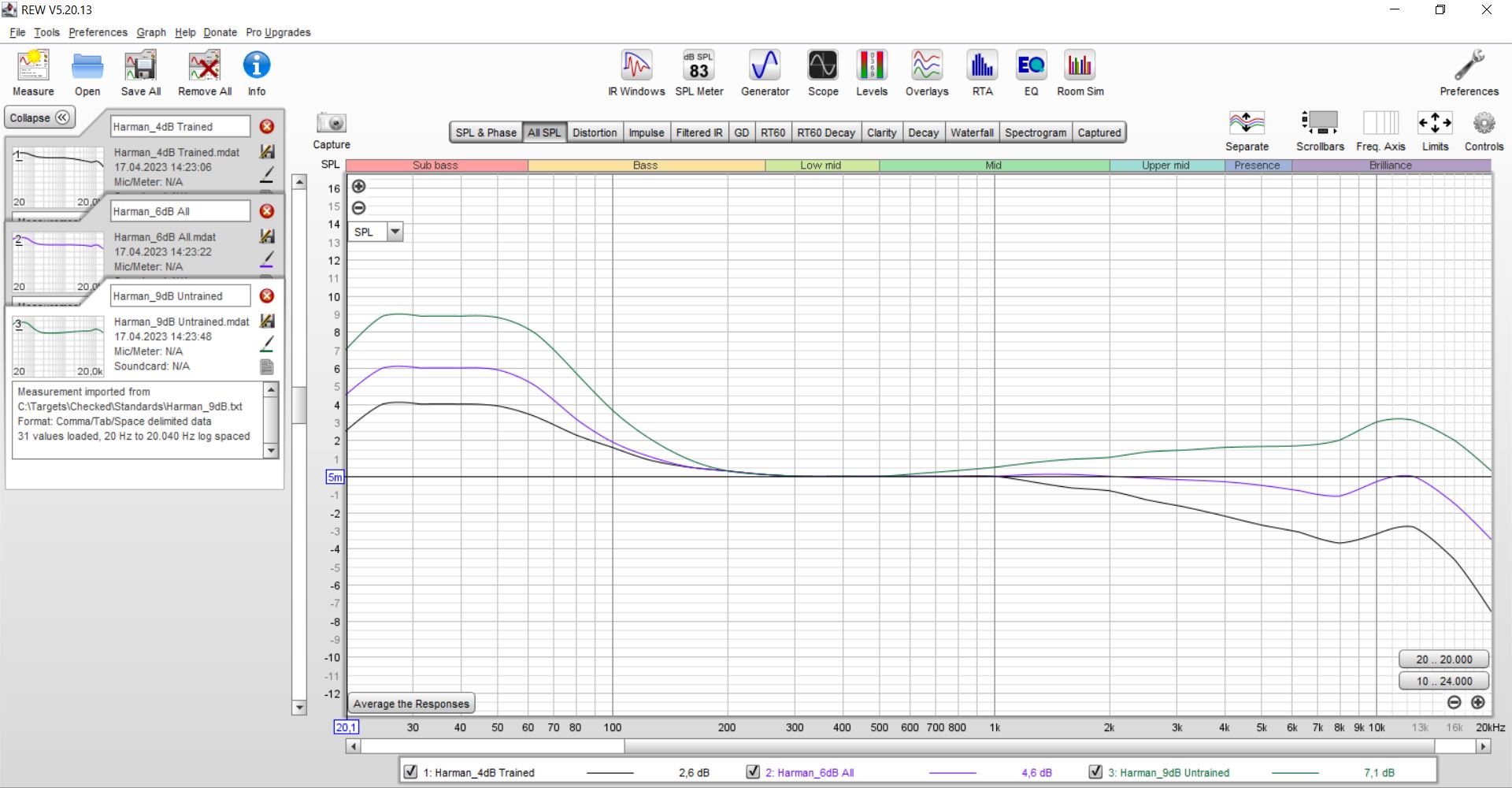Uncheck the Harman_9dB Untrained trace
1512x788 pixels.
(x=1095, y=771)
